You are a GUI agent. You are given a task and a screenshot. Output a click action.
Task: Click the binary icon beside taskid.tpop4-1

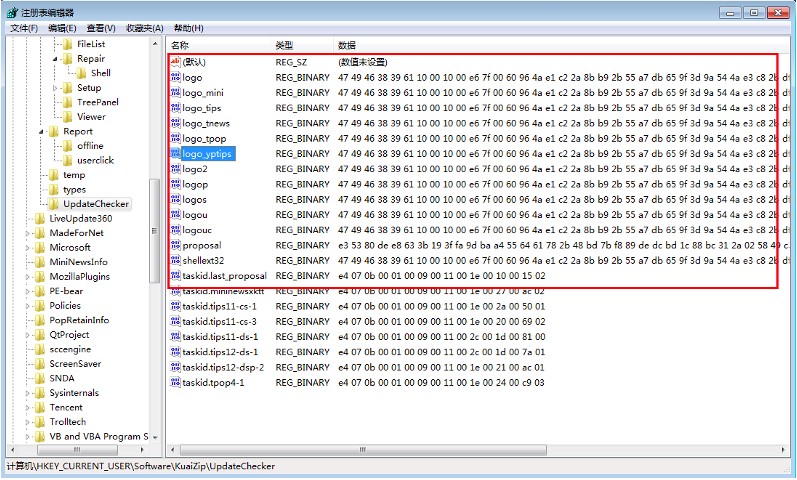click(175, 382)
